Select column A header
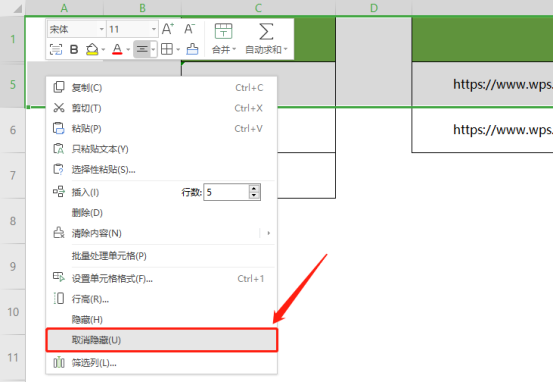 click(64, 8)
